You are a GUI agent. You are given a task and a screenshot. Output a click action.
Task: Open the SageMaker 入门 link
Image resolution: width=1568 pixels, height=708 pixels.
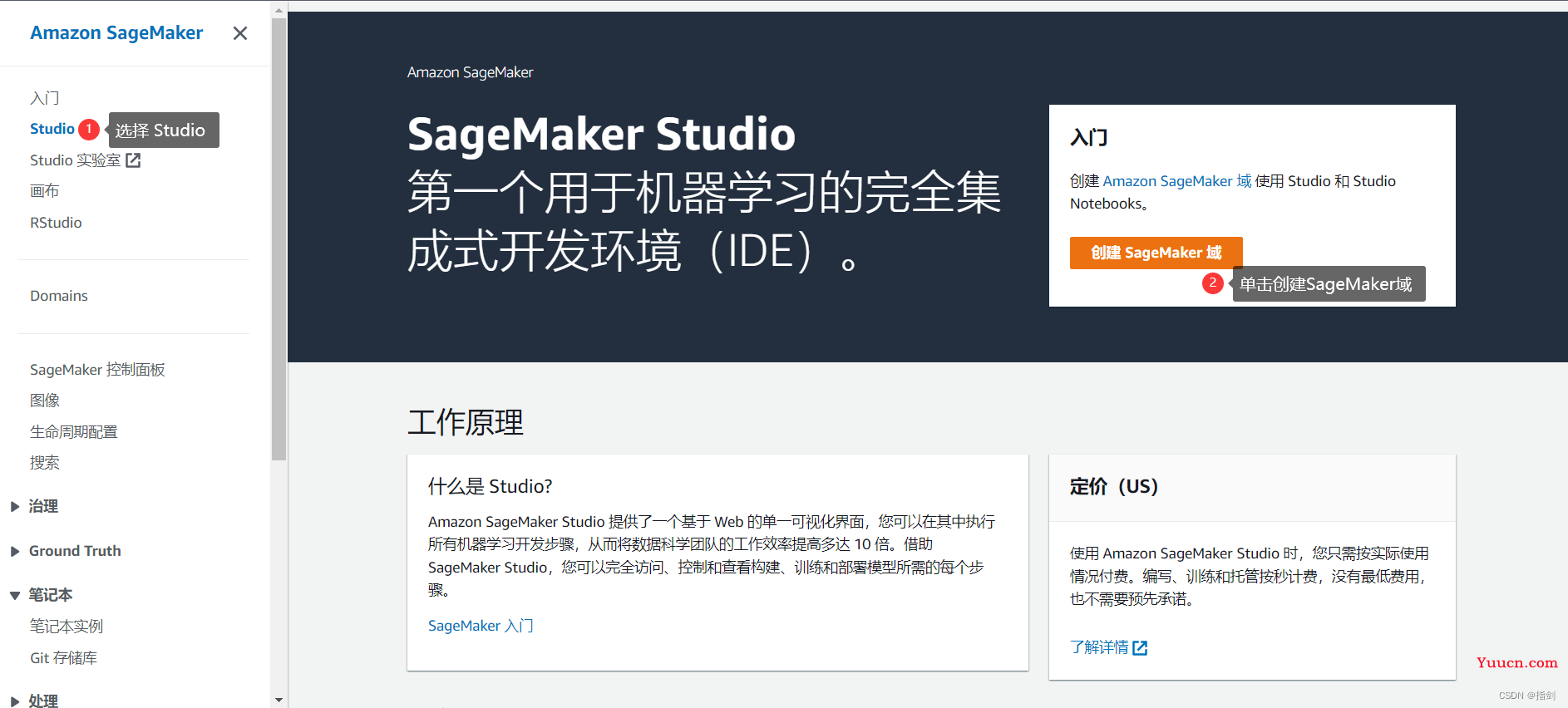pyautogui.click(x=481, y=626)
